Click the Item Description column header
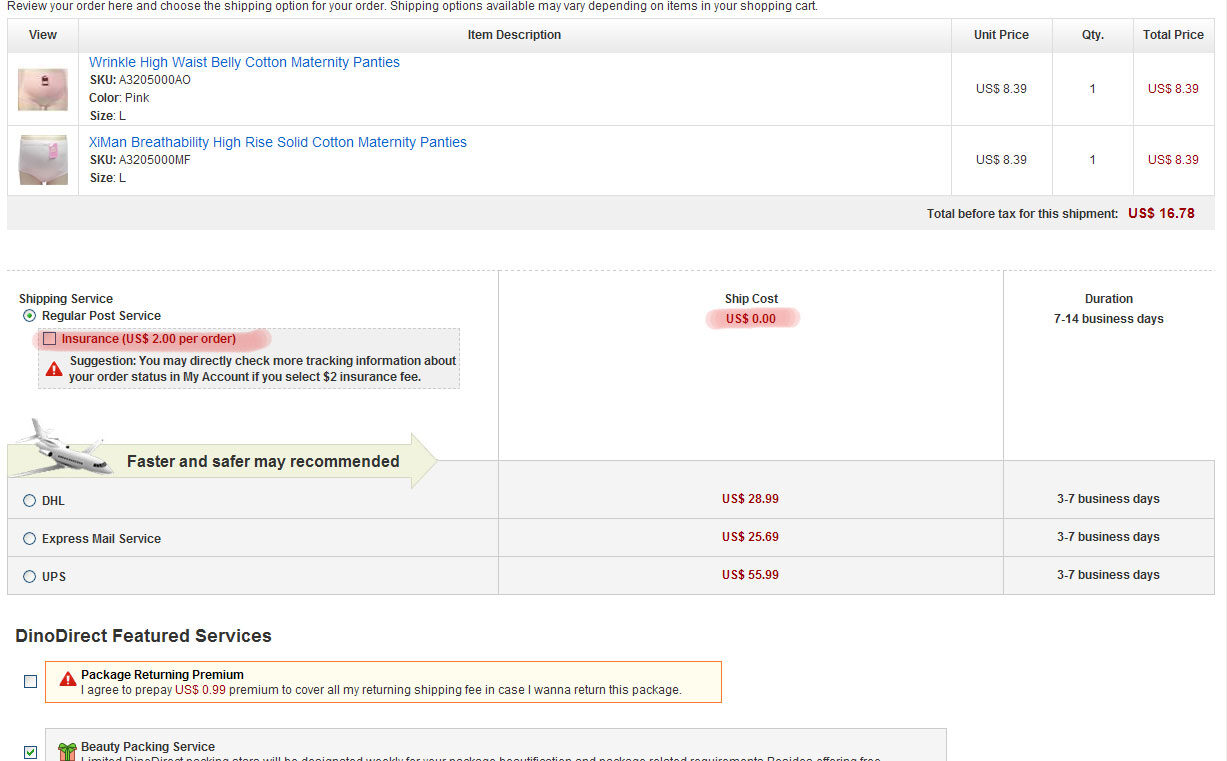 point(514,35)
